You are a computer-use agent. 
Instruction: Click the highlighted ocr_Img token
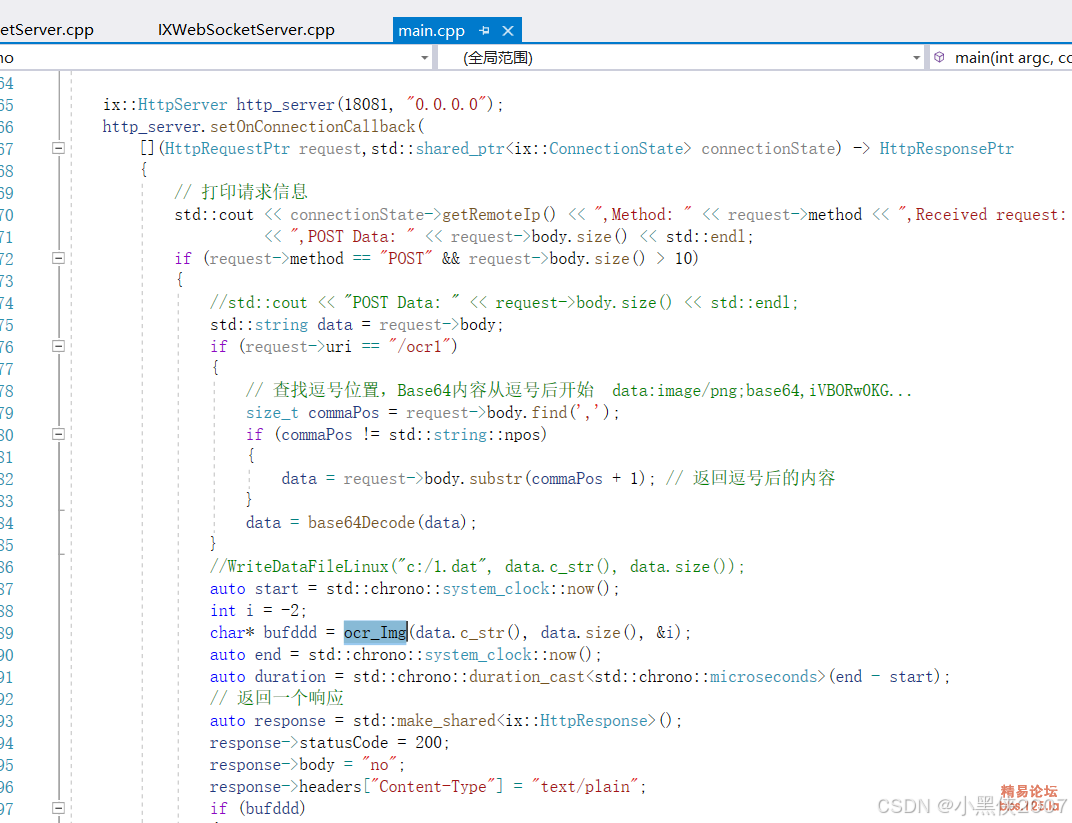pos(375,632)
